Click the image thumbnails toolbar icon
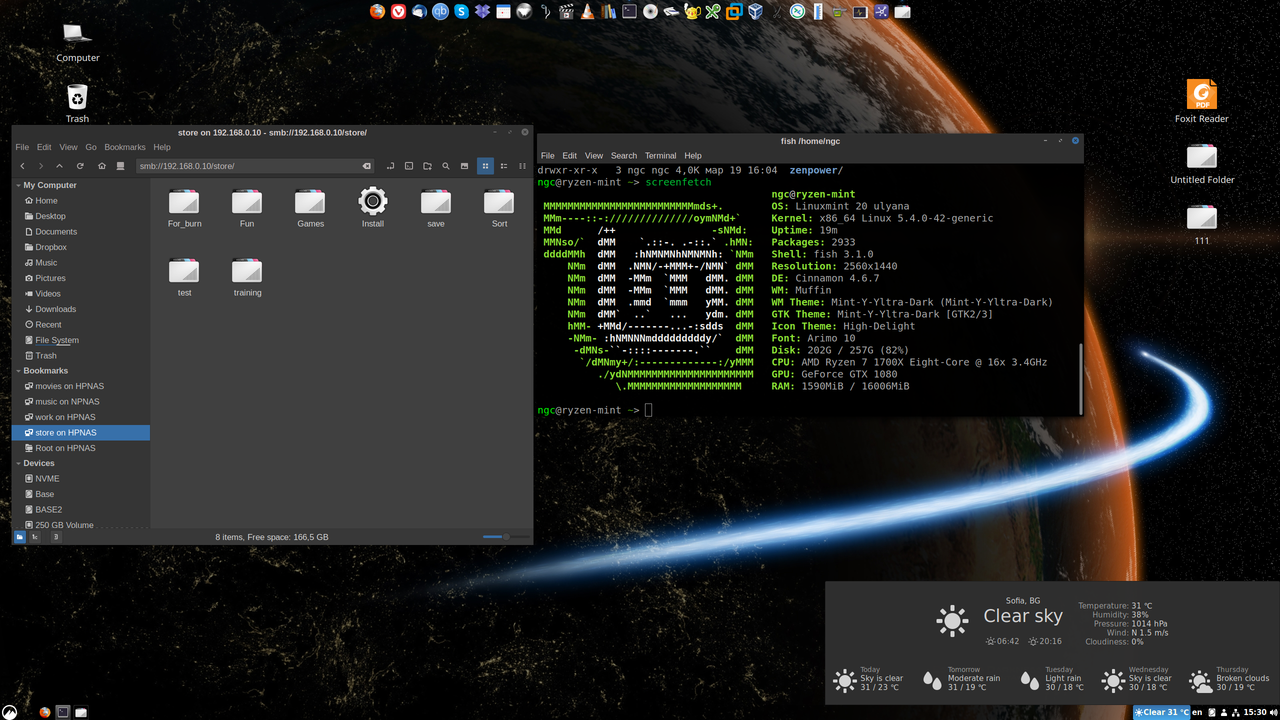This screenshot has height=720, width=1280. click(x=464, y=166)
